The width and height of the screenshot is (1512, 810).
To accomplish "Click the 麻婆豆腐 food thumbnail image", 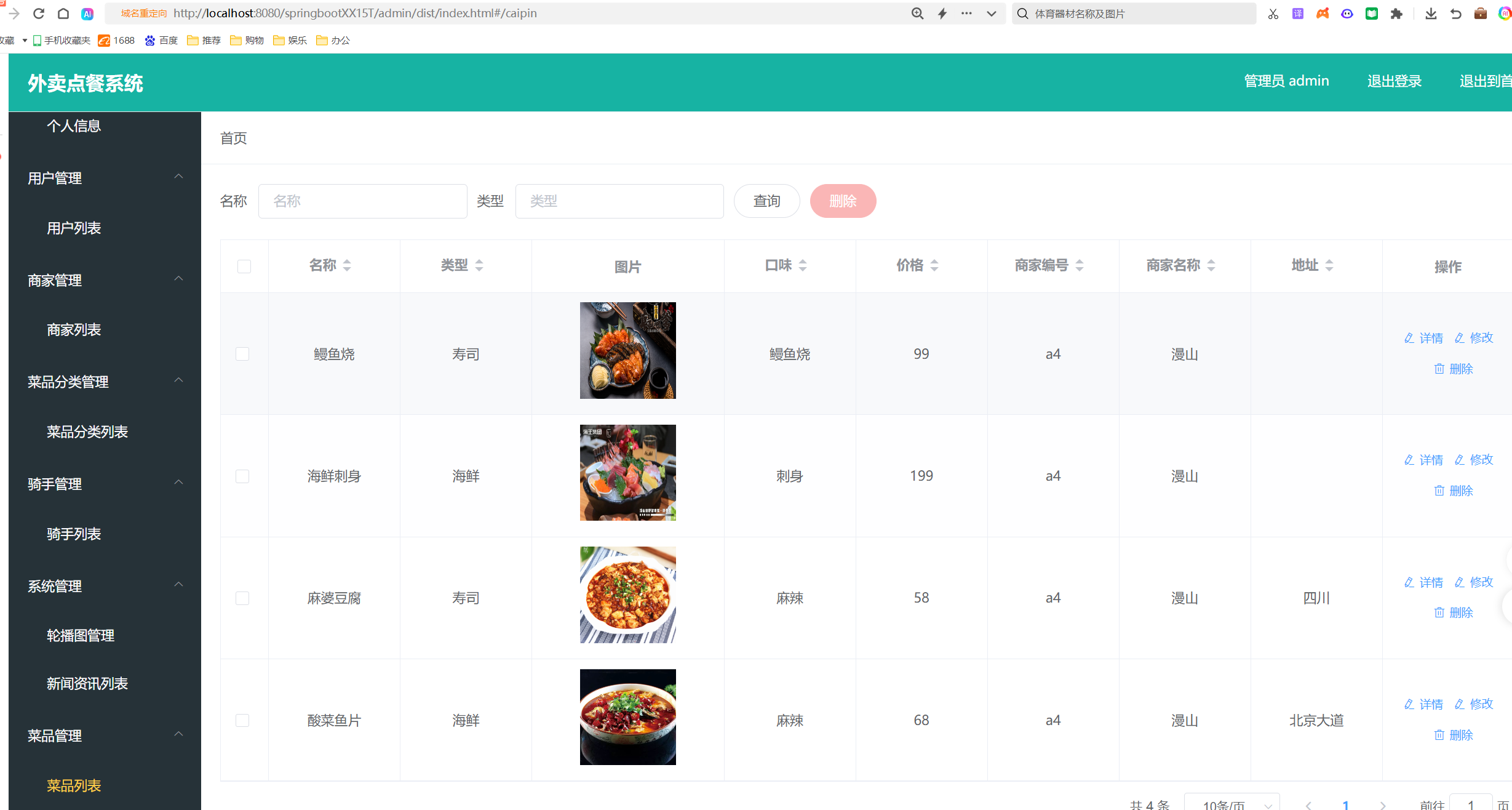I will [x=627, y=595].
